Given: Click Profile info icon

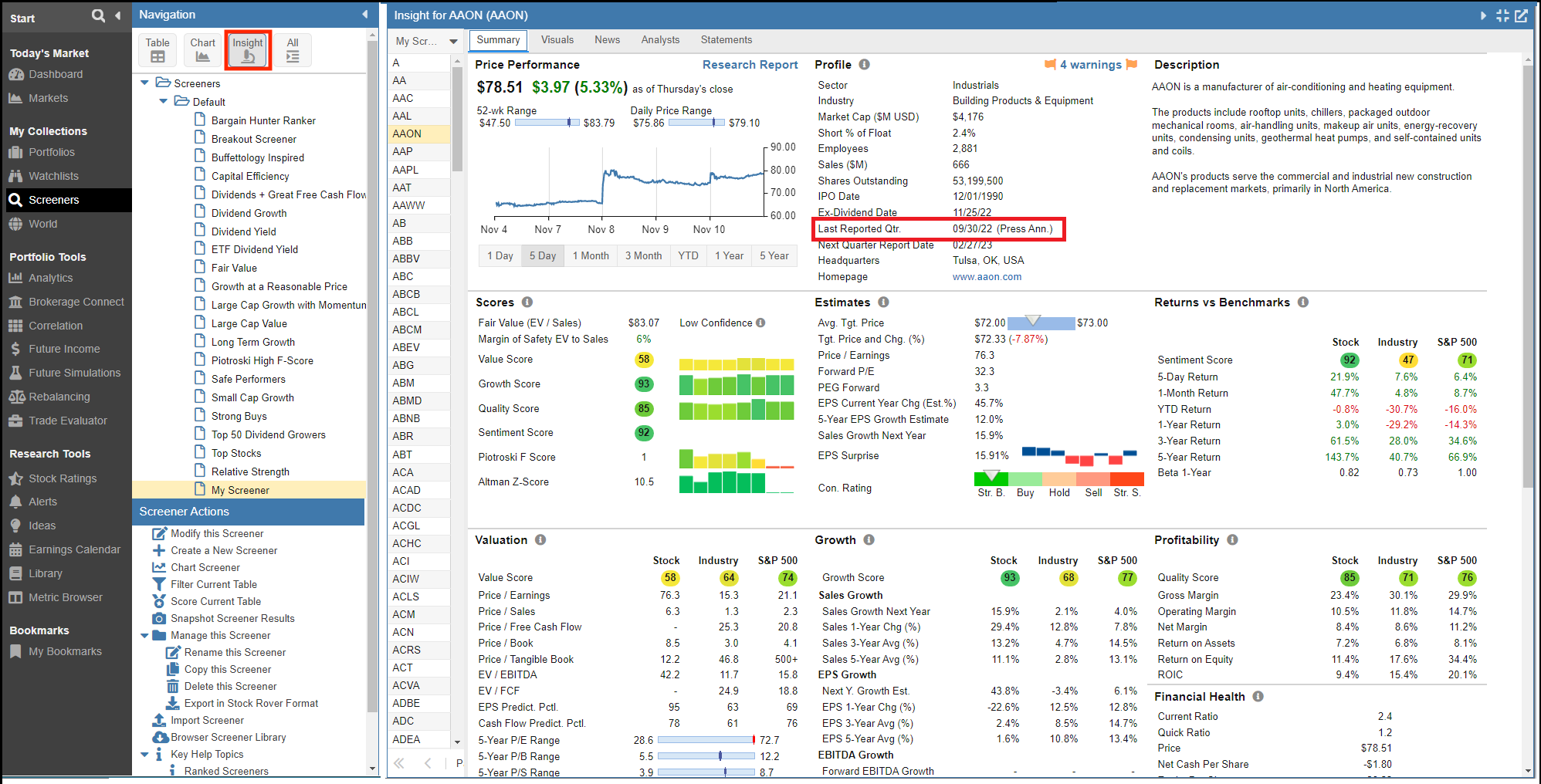Looking at the screenshot, I should [x=865, y=65].
